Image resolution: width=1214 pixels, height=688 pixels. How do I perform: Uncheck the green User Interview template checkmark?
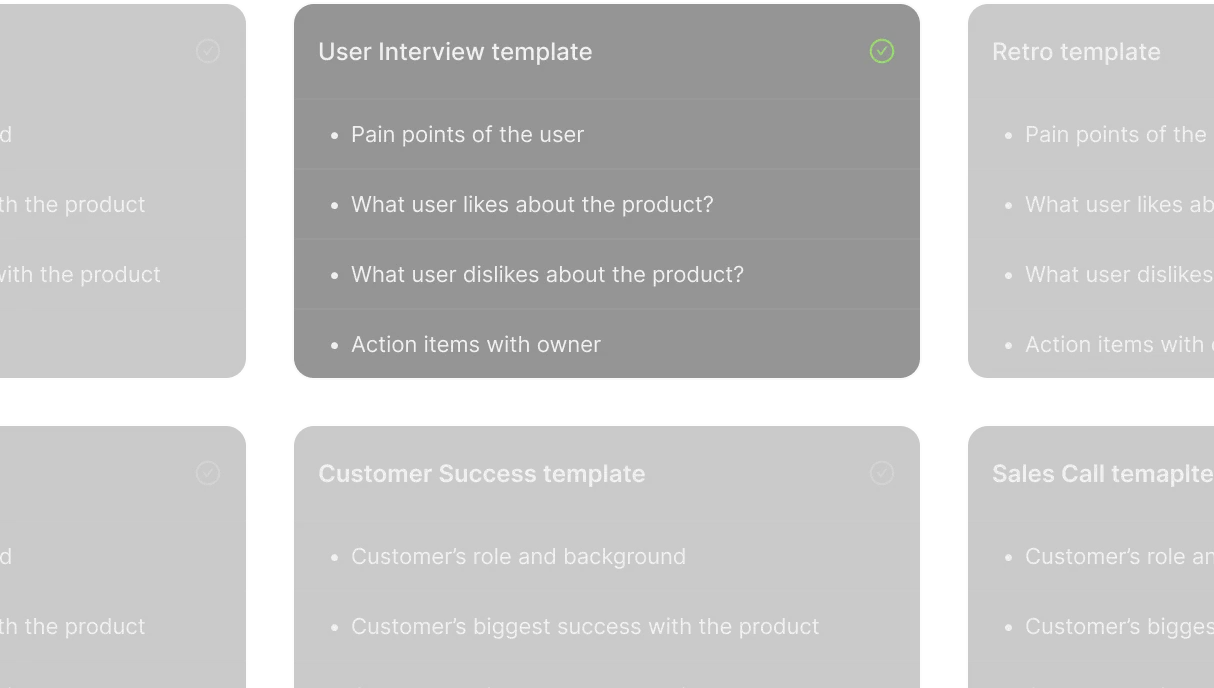tap(881, 51)
